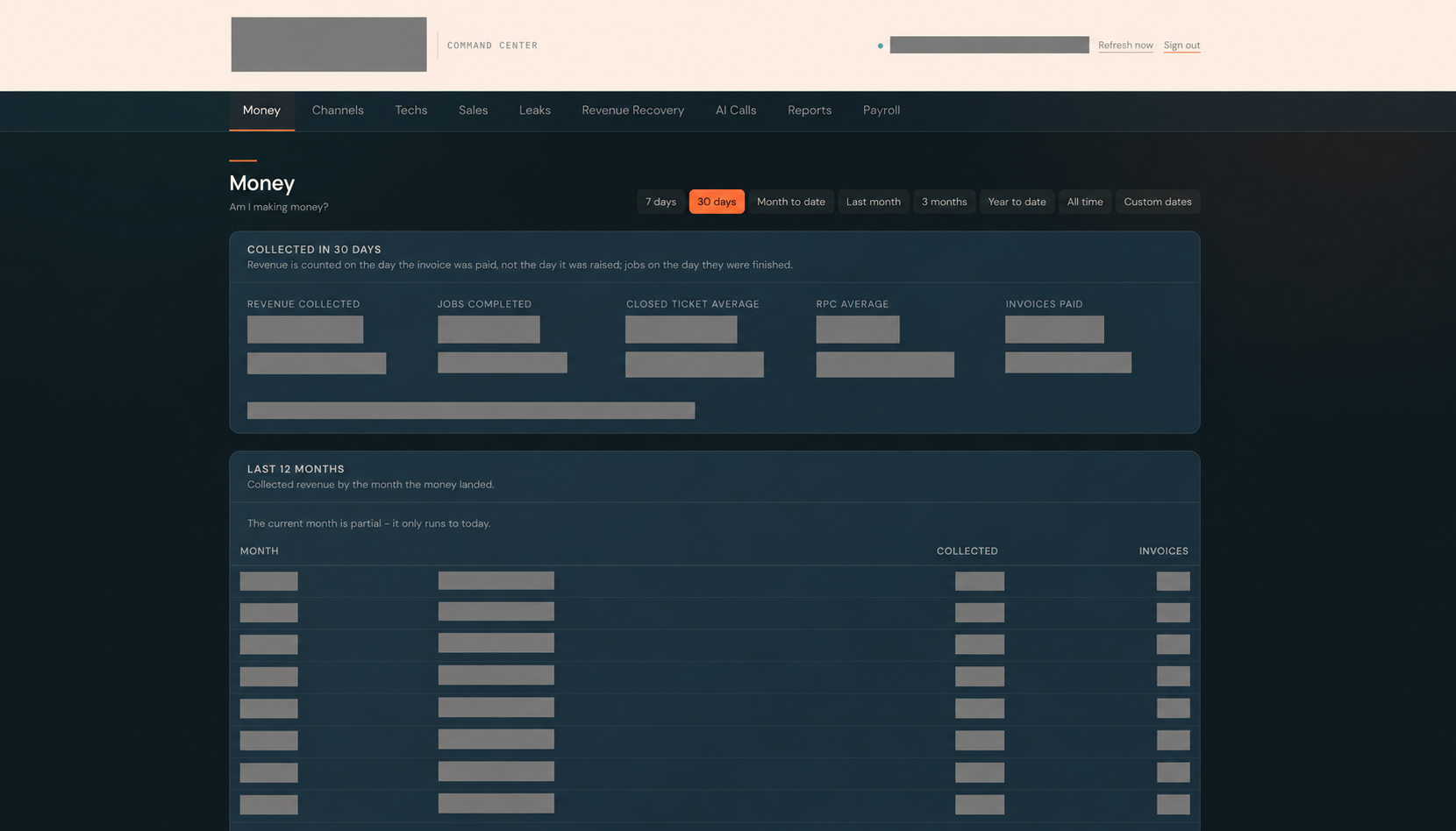Click the INVOICES column header
Screen dimensions: 1456x831
click(x=1164, y=551)
